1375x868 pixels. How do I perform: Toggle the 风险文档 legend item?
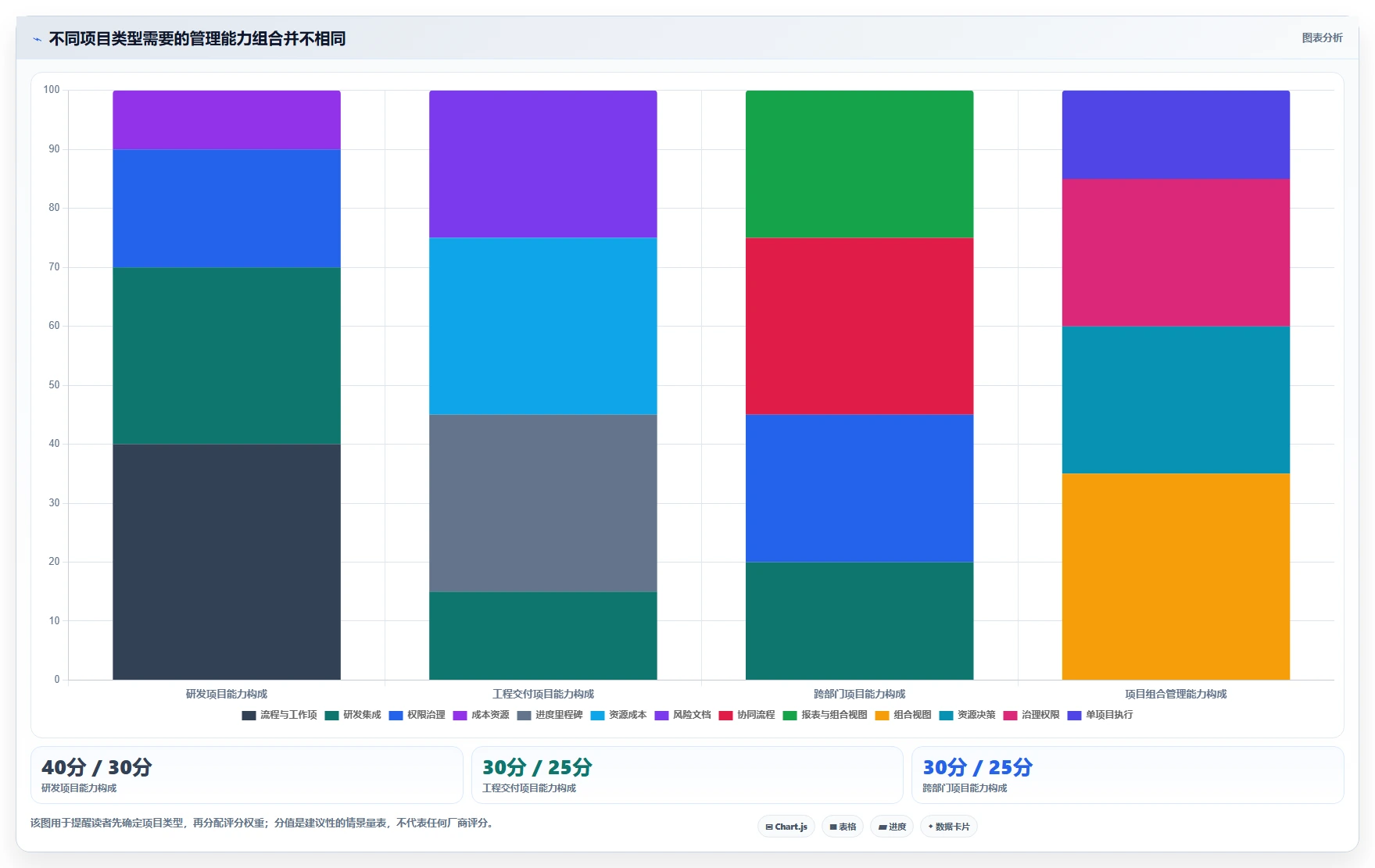[x=683, y=715]
